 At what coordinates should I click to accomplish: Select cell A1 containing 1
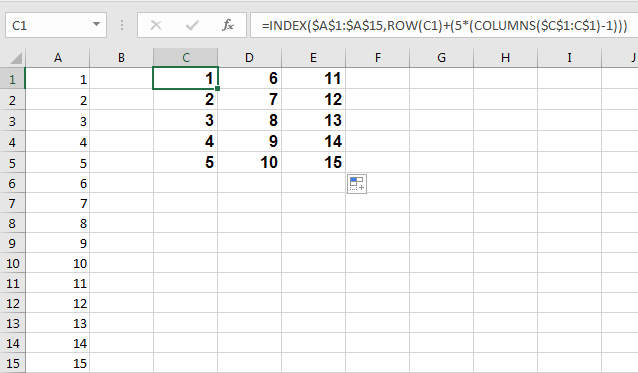click(x=57, y=79)
